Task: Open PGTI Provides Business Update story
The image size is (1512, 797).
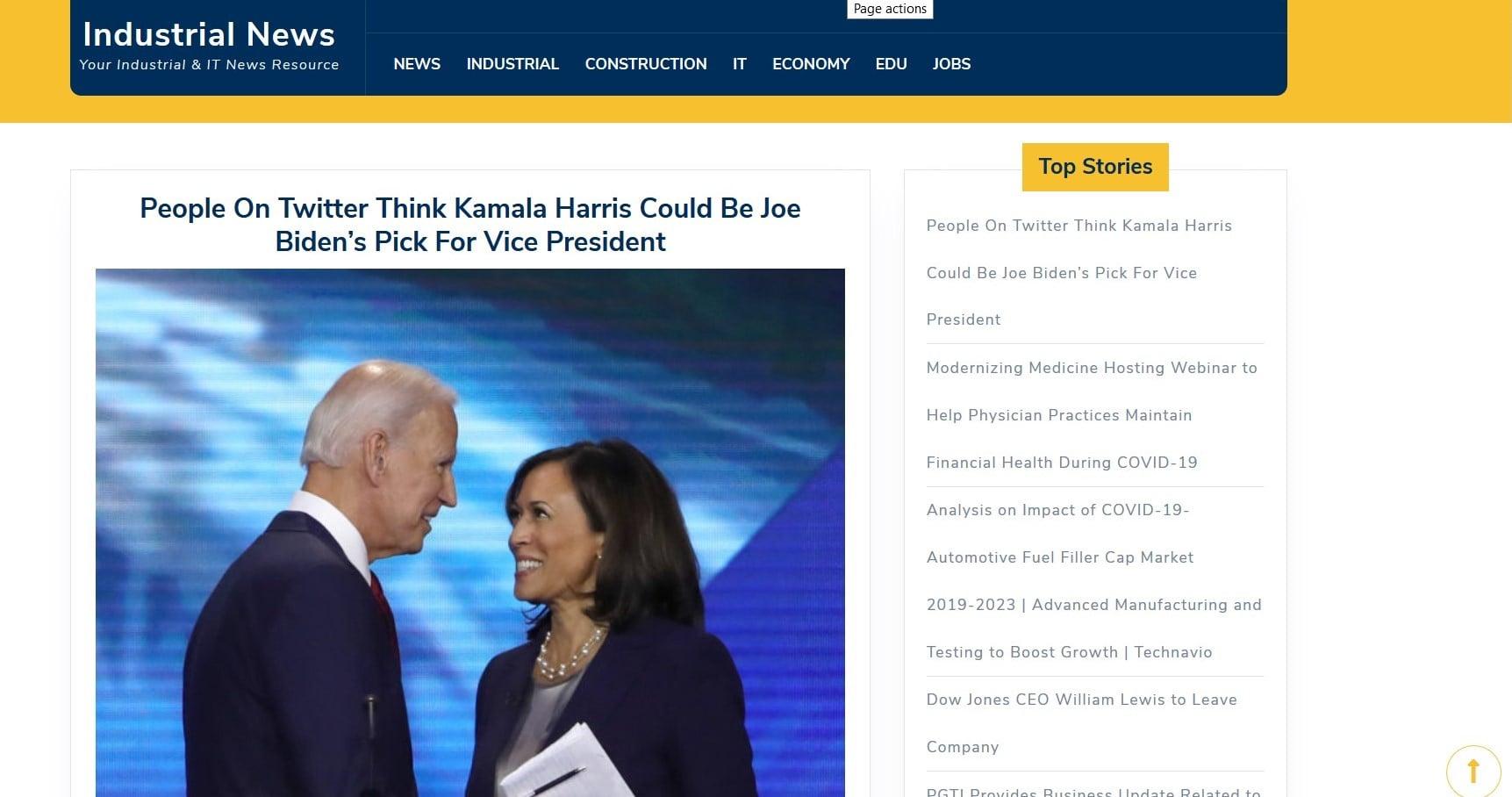Action: click(x=1093, y=791)
